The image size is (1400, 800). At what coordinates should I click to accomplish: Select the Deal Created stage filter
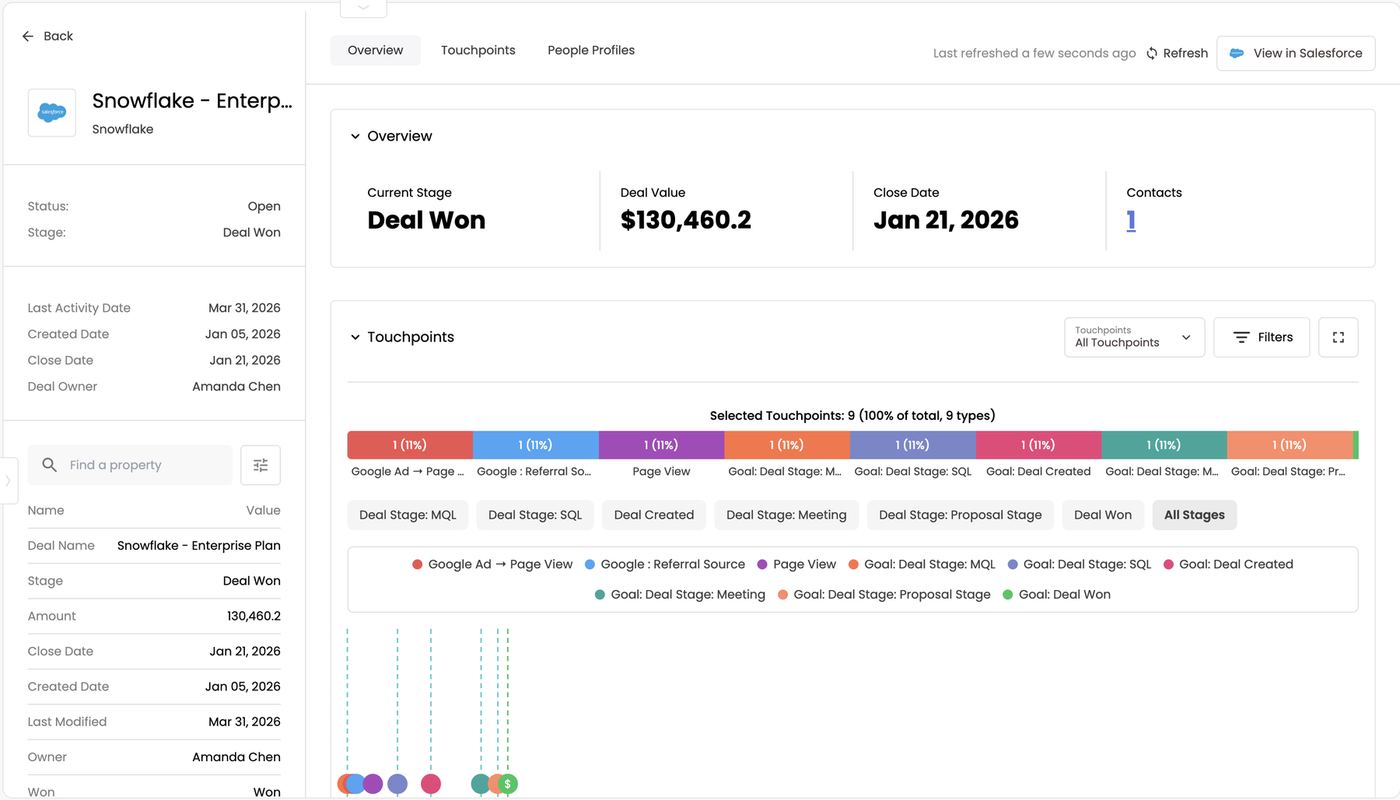coord(654,515)
